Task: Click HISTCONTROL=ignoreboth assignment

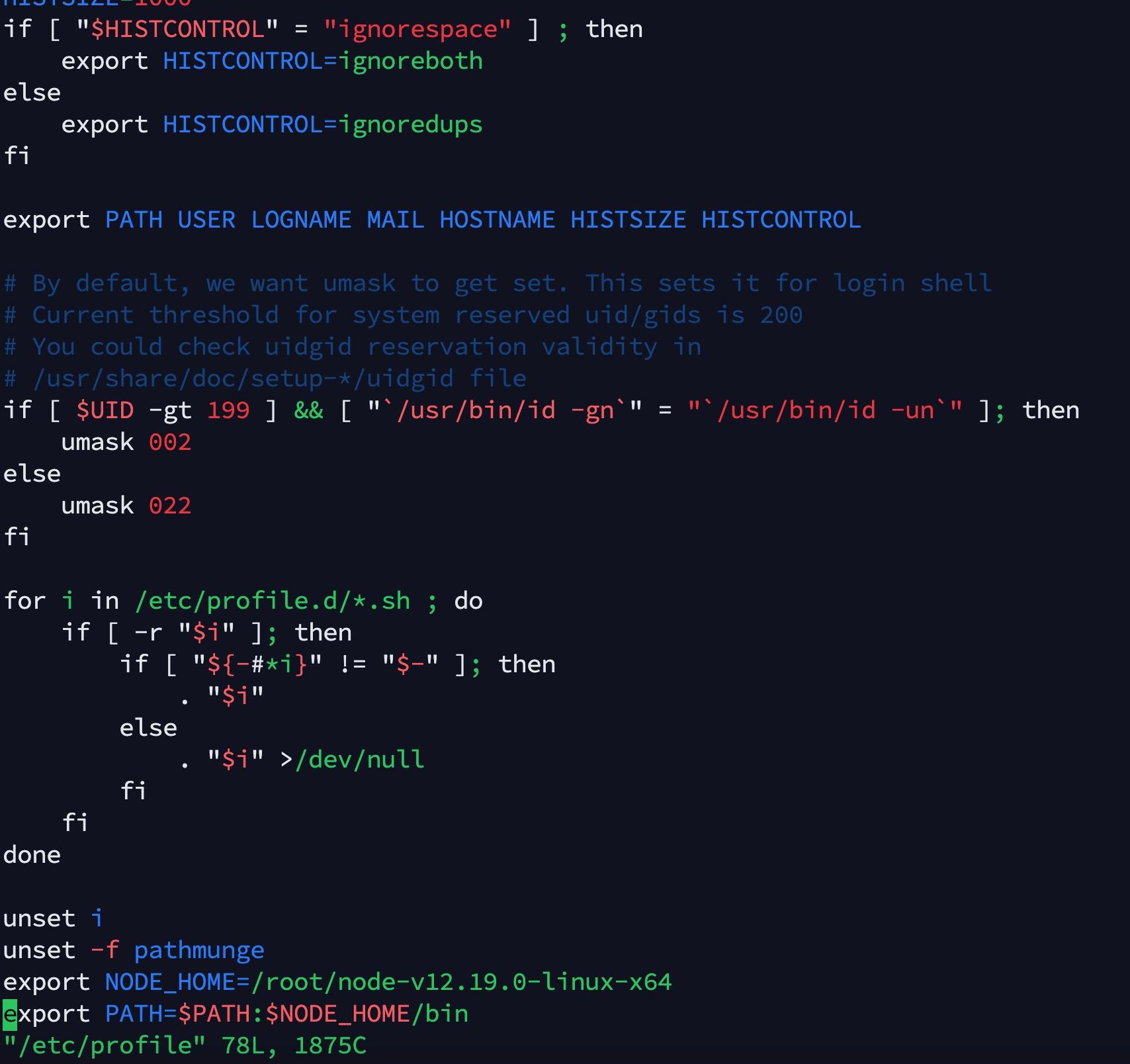Action: pyautogui.click(x=323, y=61)
